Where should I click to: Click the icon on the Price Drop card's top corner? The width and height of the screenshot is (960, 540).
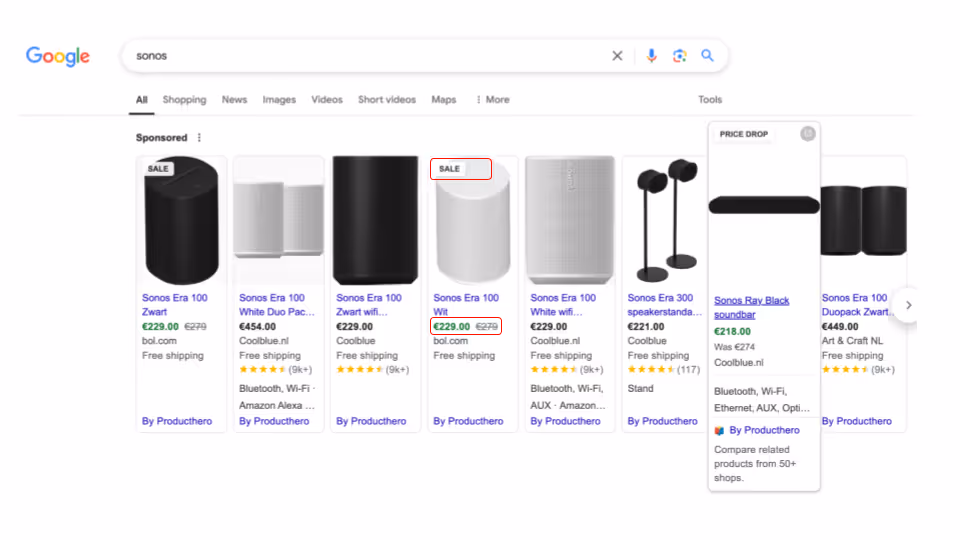click(808, 133)
